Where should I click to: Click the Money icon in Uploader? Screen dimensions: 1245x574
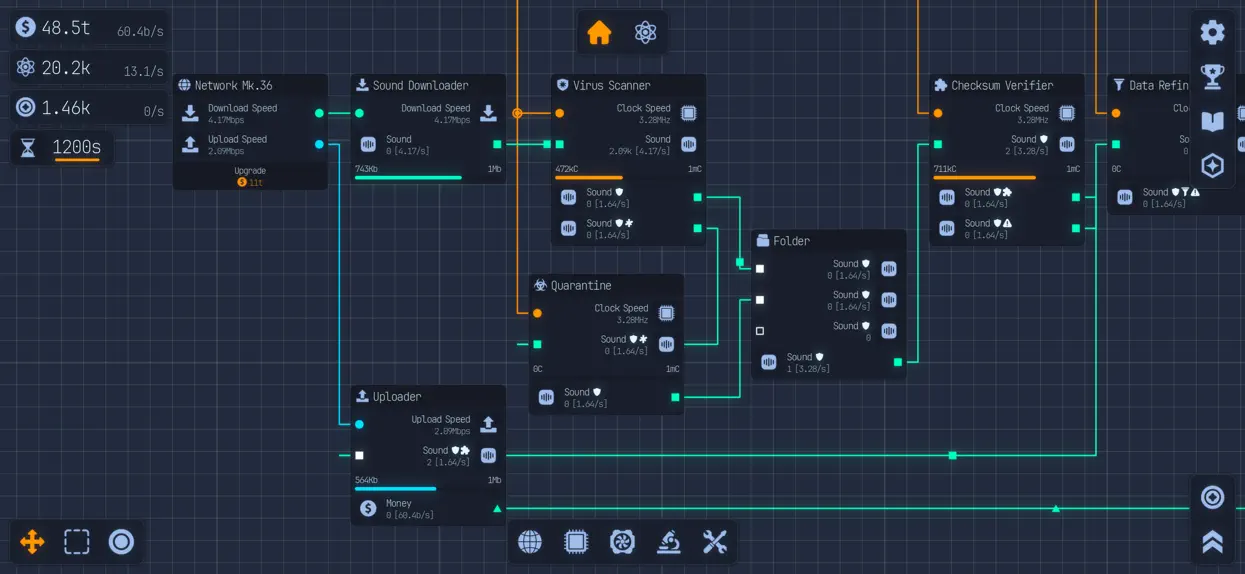coord(368,508)
